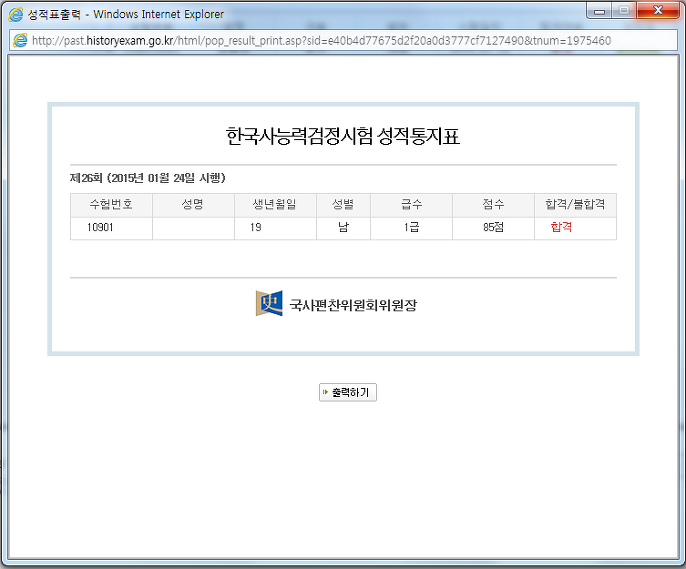Click the 한국사능력검정시험 성적통지표 heading

click(343, 136)
